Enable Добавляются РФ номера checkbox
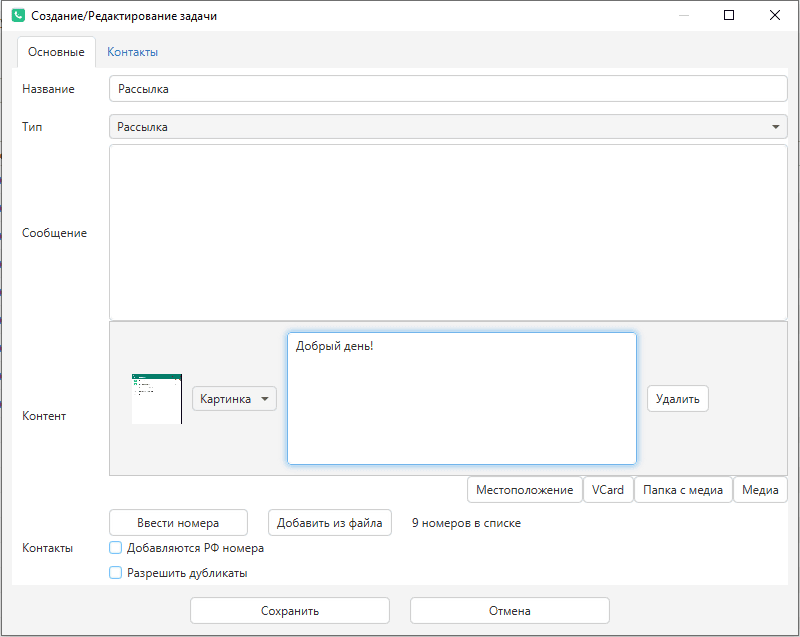Viewport: 800px width, 637px height. [116, 548]
